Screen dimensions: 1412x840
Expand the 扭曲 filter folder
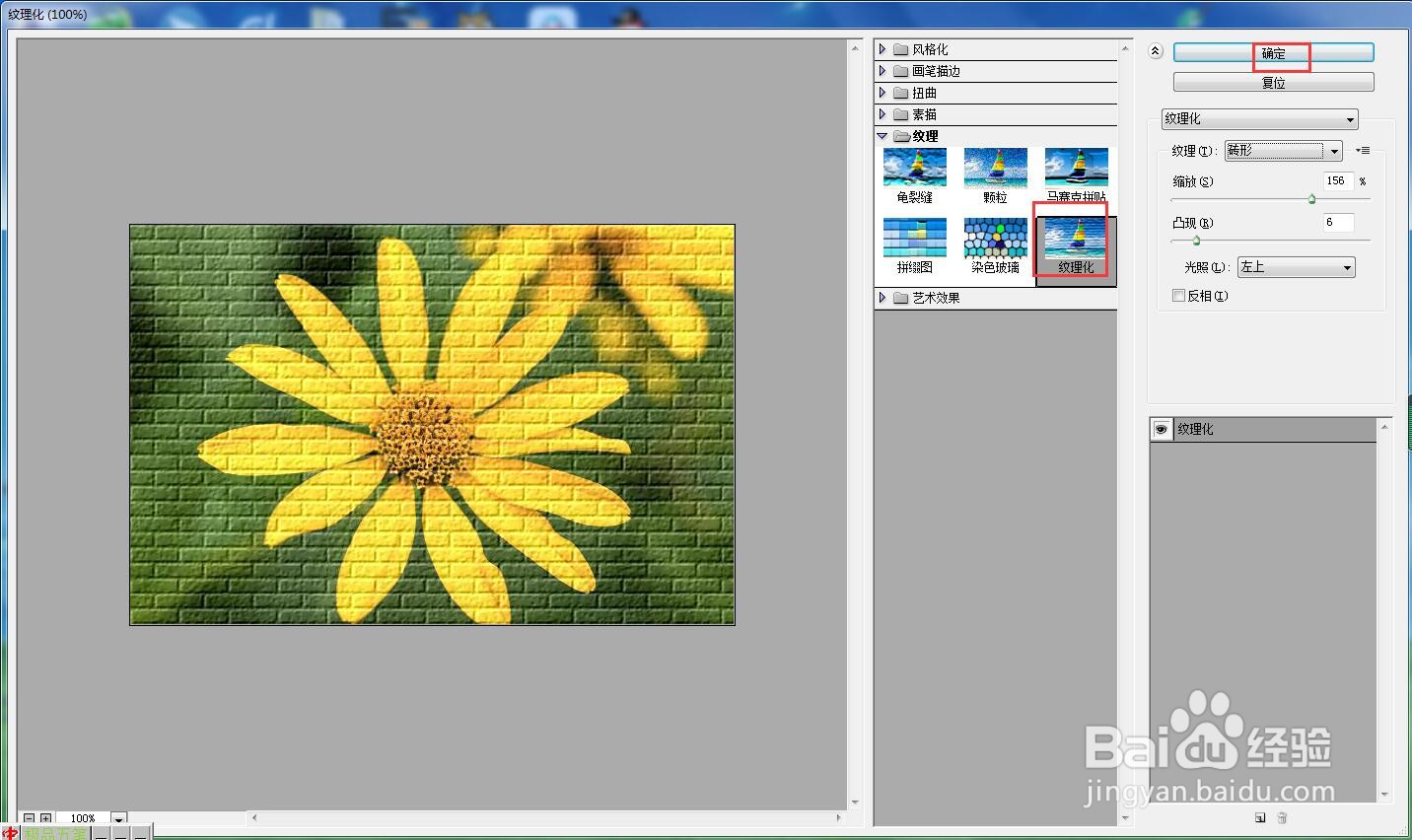coord(882,93)
